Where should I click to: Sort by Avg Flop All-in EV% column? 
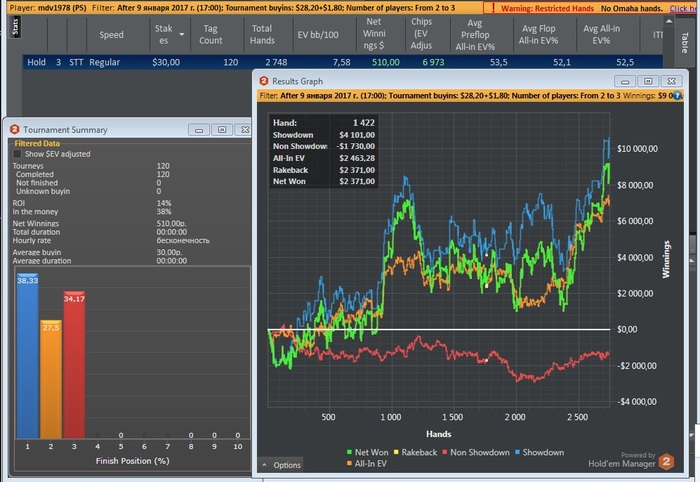pos(538,34)
